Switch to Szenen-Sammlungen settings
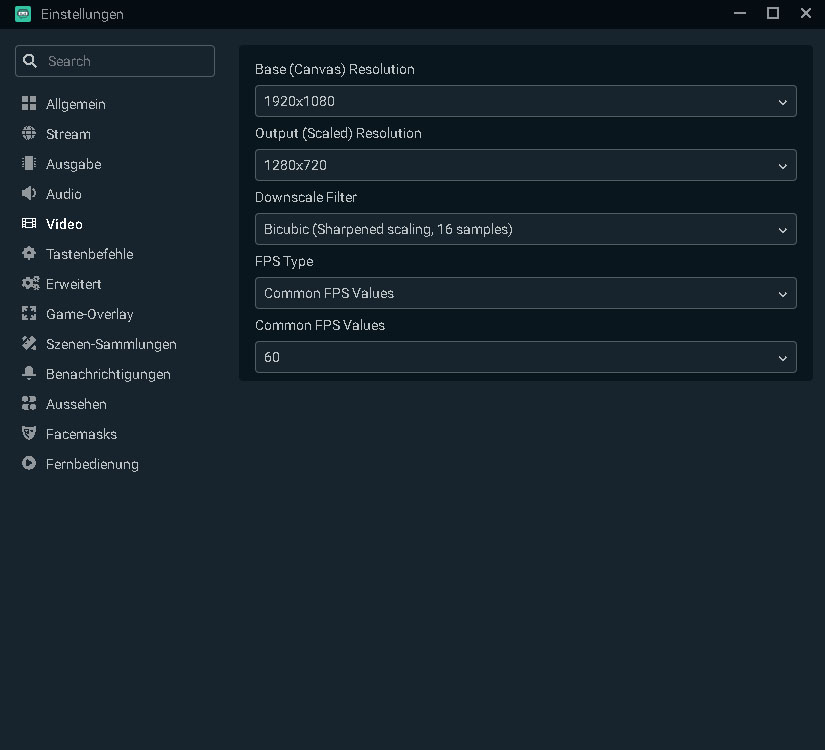The image size is (825, 750). pyautogui.click(x=111, y=344)
